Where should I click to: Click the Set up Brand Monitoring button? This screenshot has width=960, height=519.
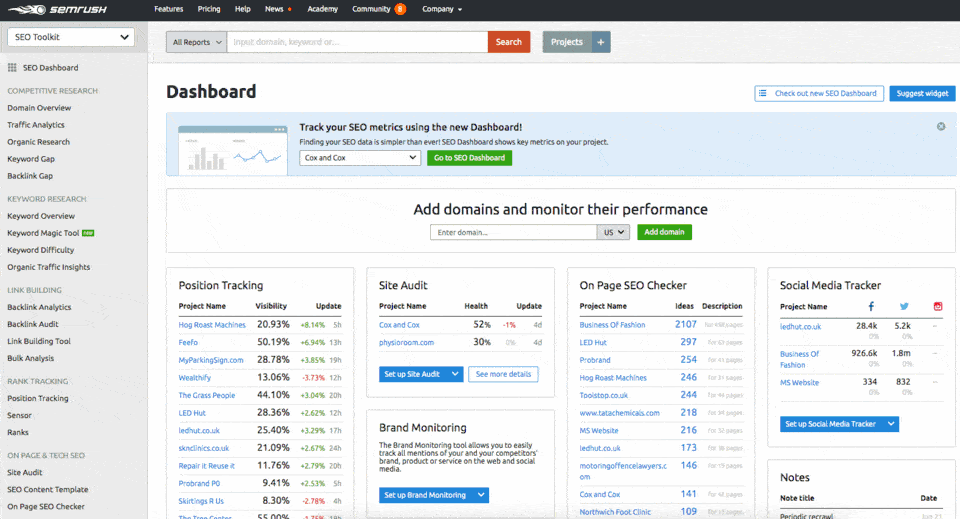[x=426, y=495]
